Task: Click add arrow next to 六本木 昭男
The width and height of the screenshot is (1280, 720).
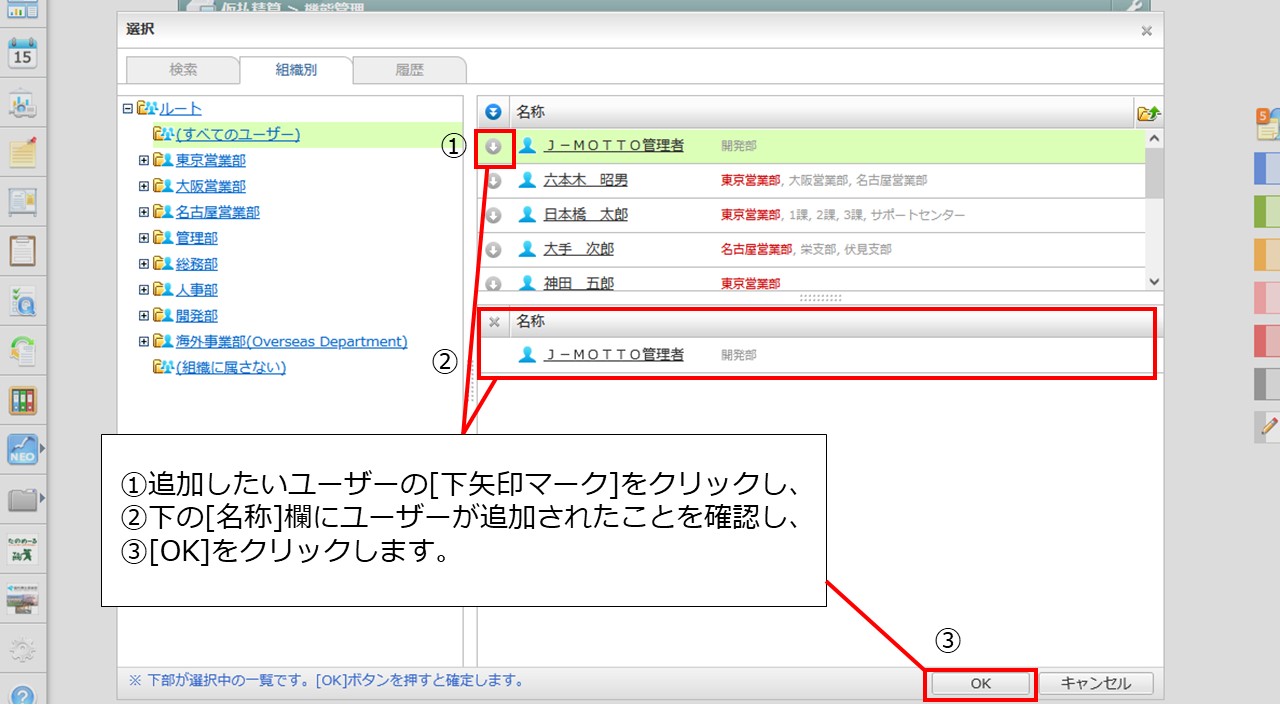Action: pyautogui.click(x=493, y=181)
